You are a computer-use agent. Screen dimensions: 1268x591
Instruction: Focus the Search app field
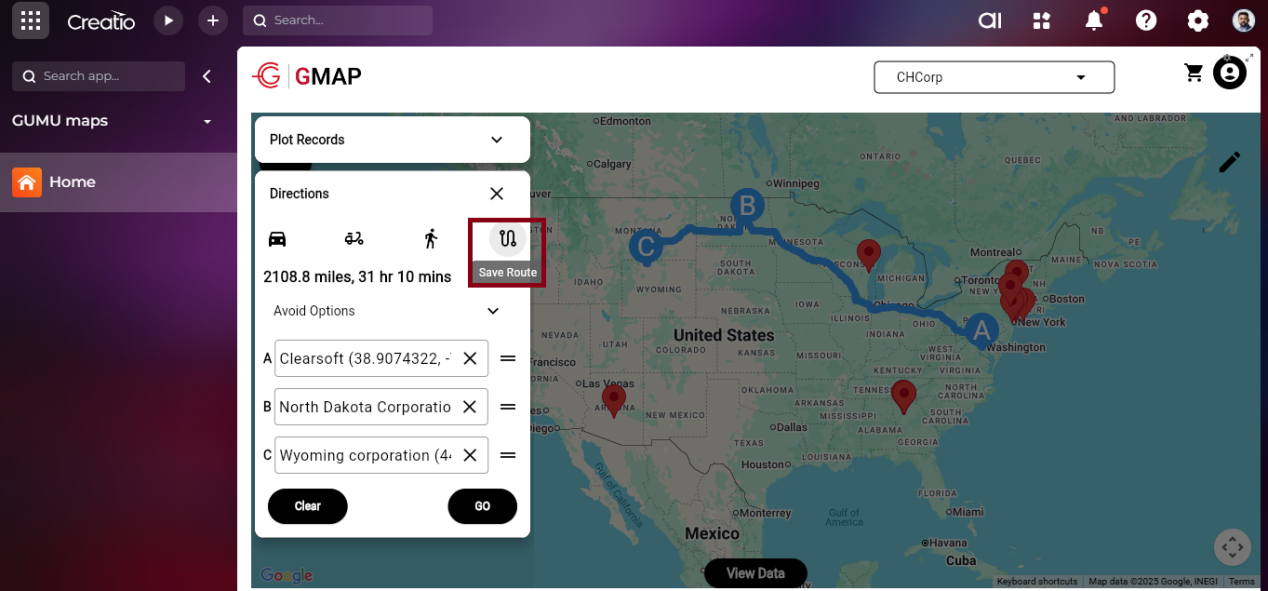tap(99, 76)
